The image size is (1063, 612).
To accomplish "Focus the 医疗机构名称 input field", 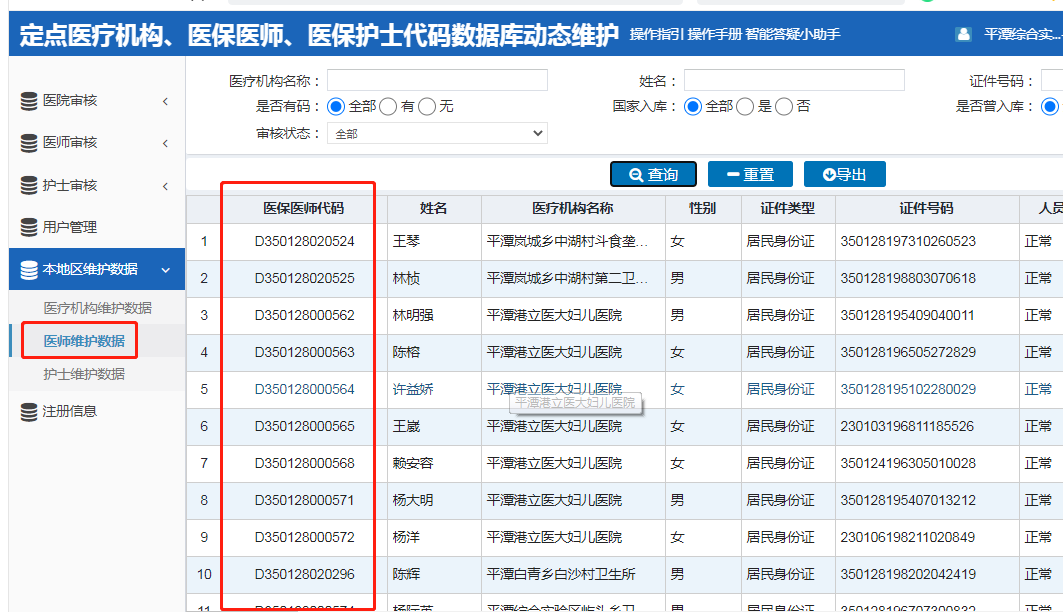I will 437,80.
